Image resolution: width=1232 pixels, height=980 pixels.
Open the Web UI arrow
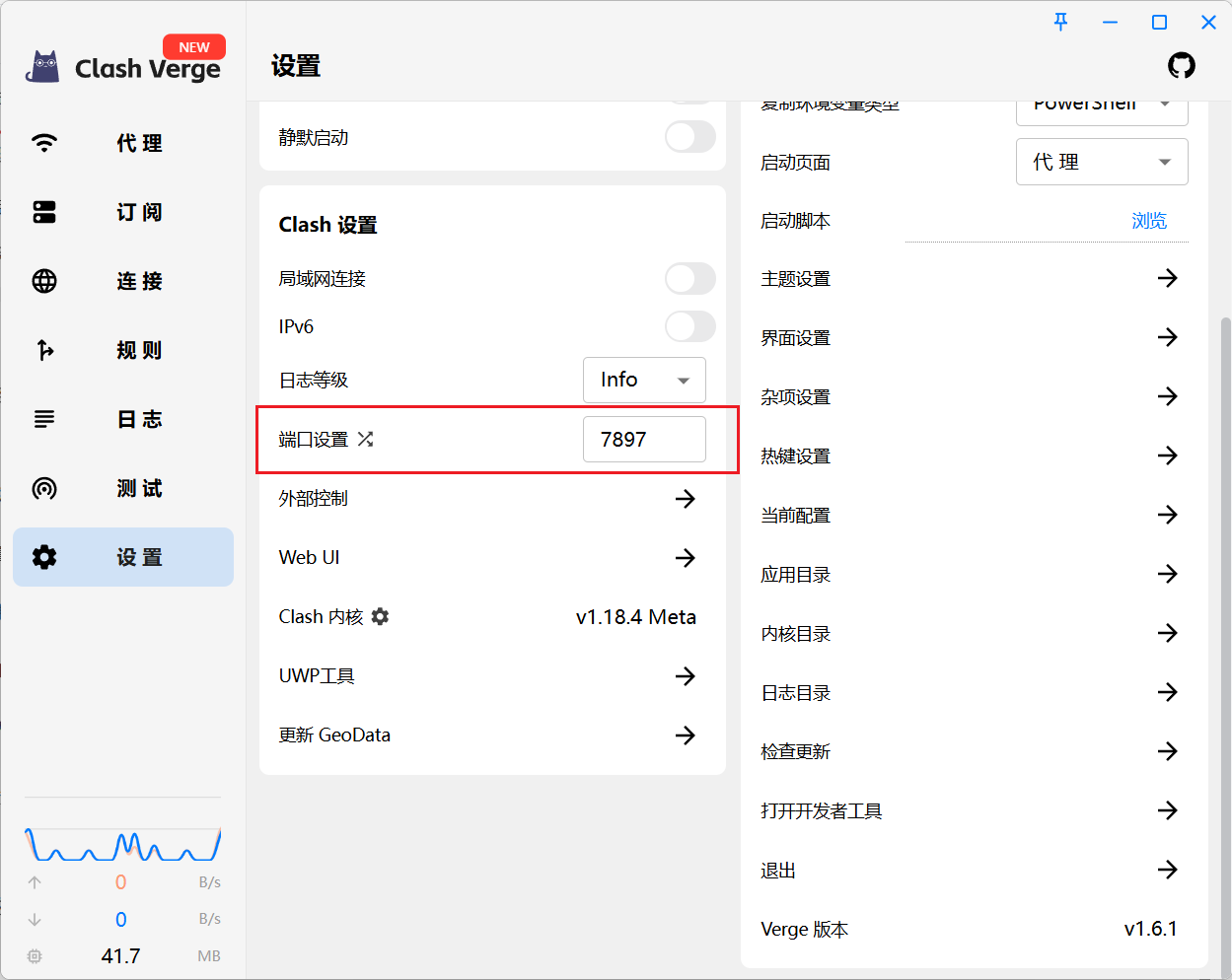click(x=685, y=558)
